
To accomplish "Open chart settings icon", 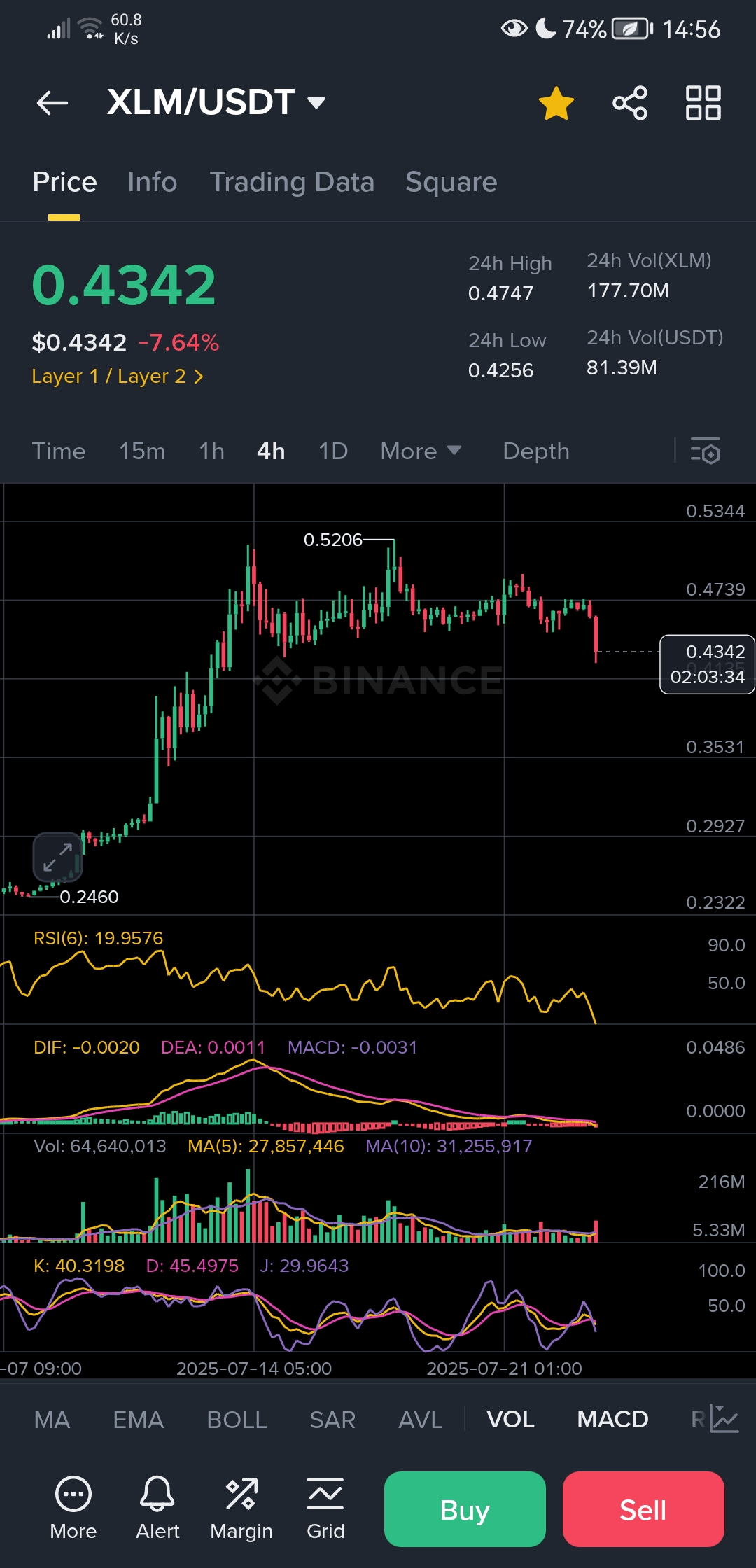I will tap(705, 451).
